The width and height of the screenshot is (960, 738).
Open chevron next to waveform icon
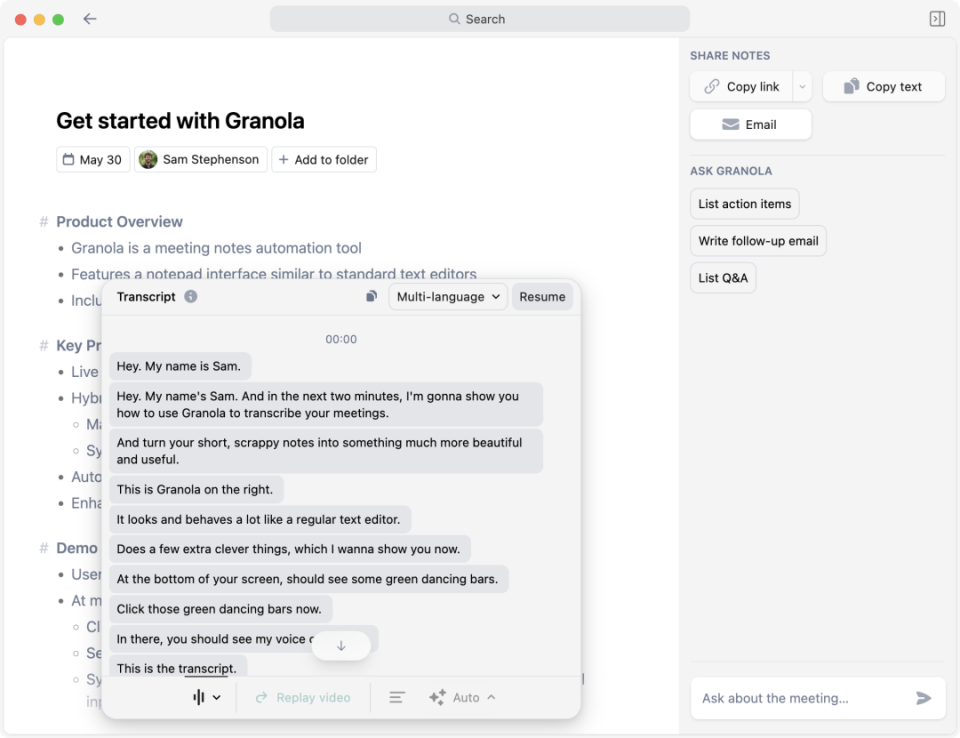coord(217,697)
